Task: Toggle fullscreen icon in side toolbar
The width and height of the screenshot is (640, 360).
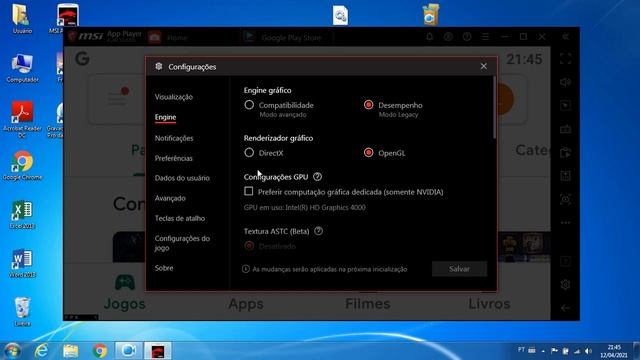Action: click(x=565, y=59)
